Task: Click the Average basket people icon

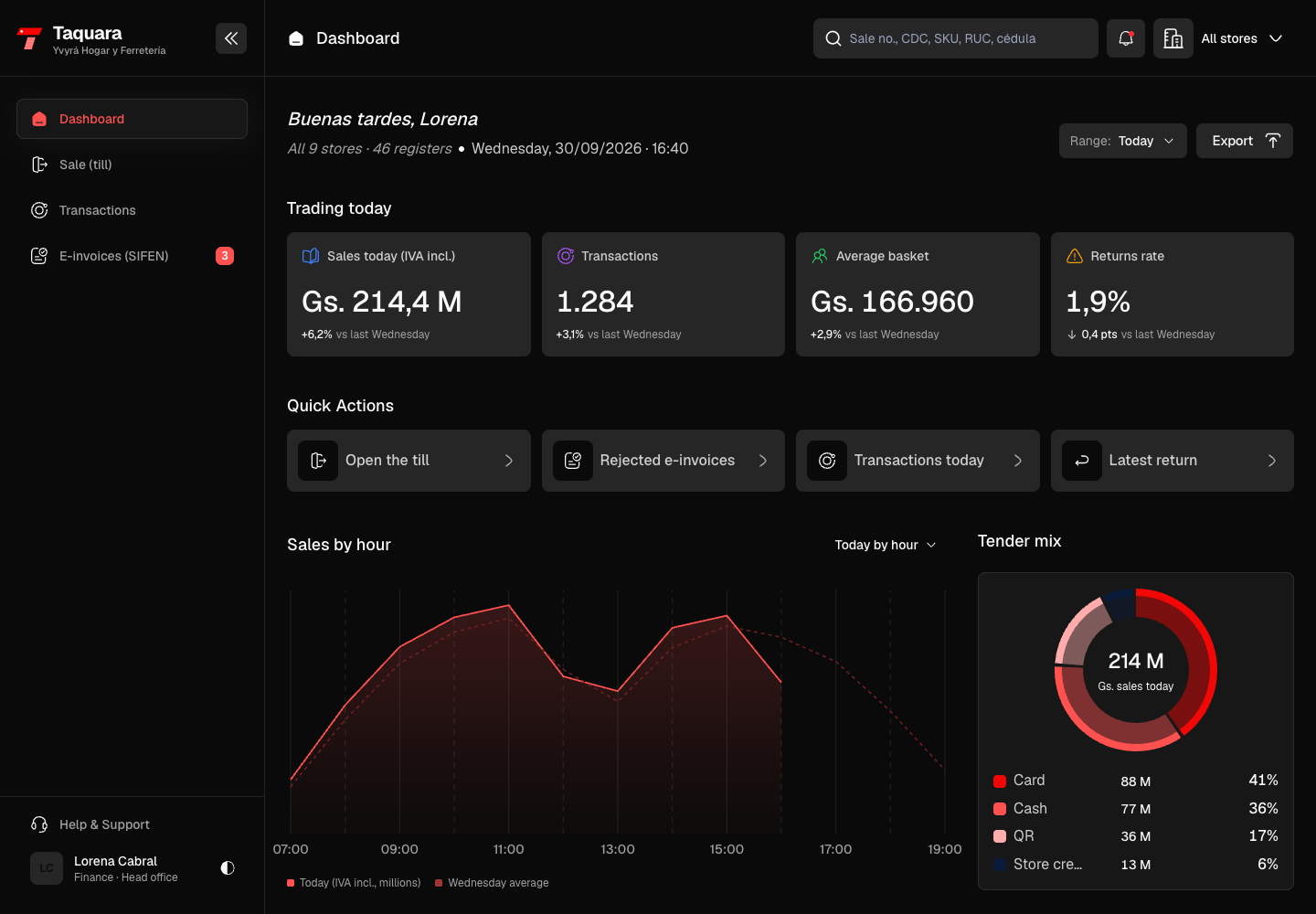Action: tap(820, 256)
